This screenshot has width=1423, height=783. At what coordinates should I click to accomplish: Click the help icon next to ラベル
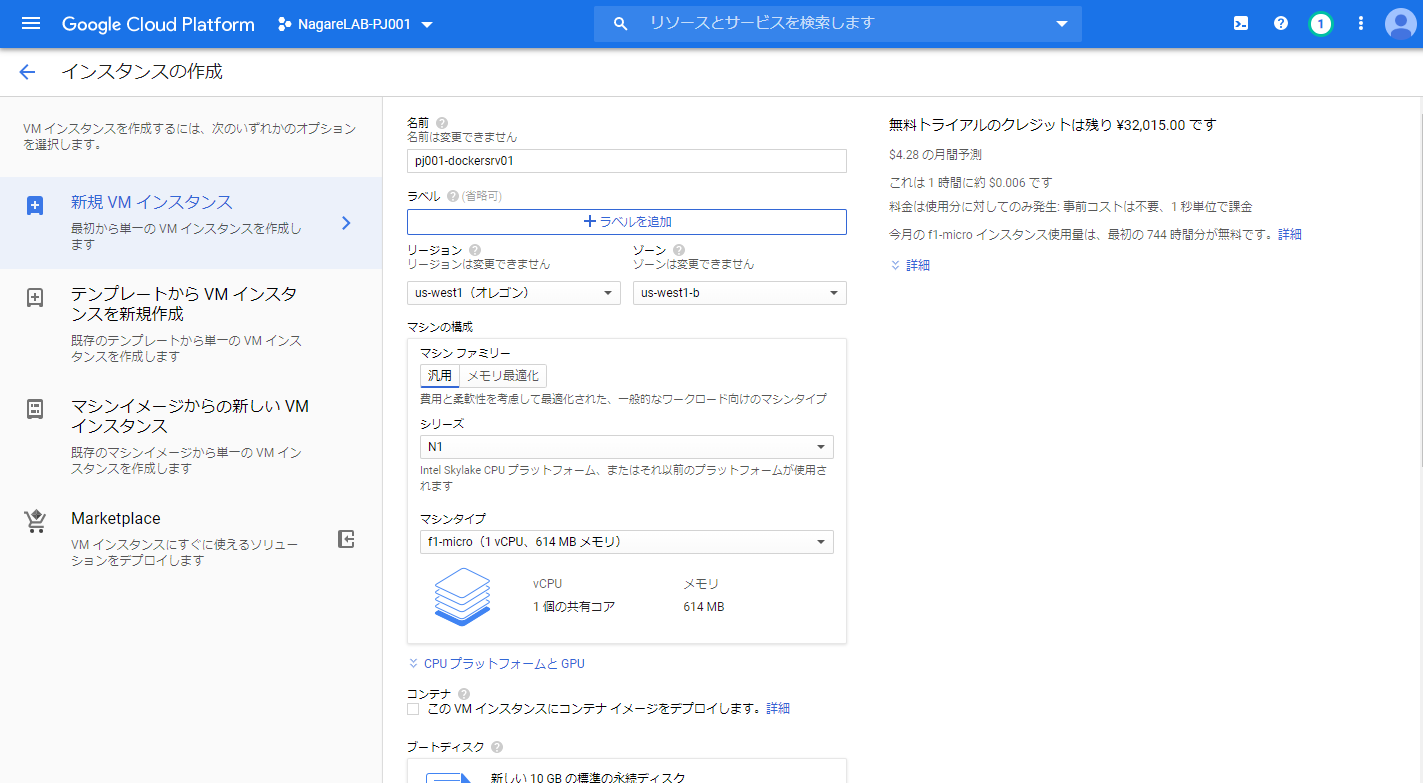click(x=452, y=196)
